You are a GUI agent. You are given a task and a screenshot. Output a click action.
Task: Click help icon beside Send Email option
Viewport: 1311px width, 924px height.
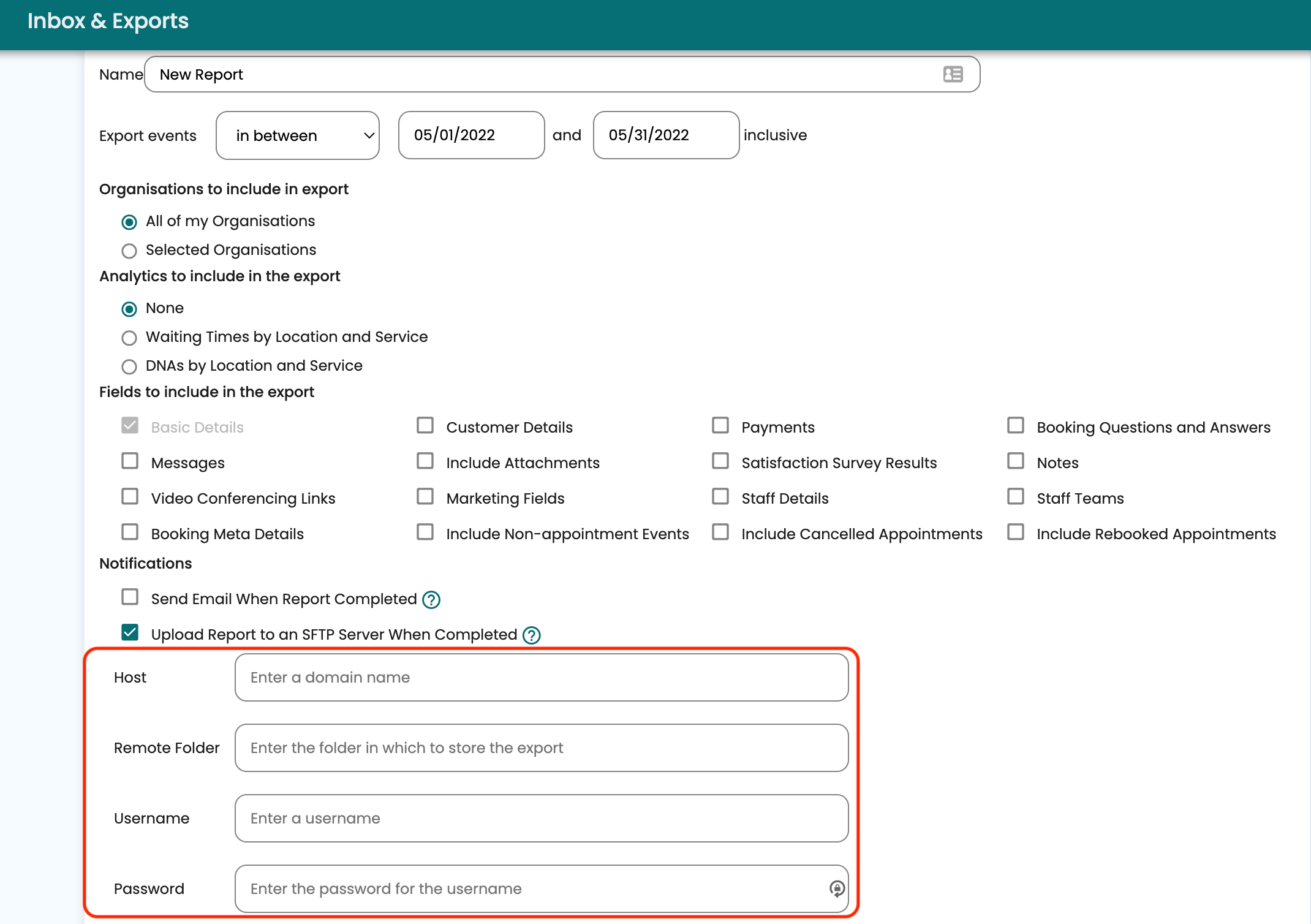click(431, 599)
